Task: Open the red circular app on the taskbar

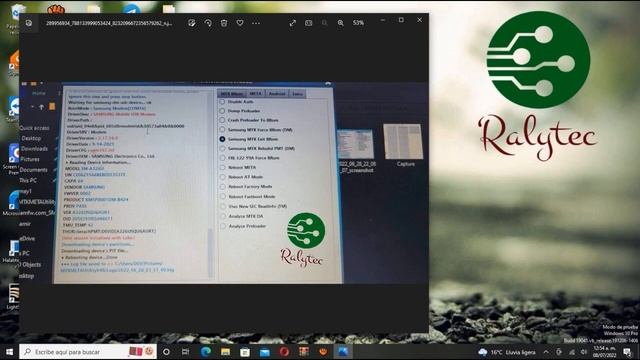Action: click(x=284, y=351)
